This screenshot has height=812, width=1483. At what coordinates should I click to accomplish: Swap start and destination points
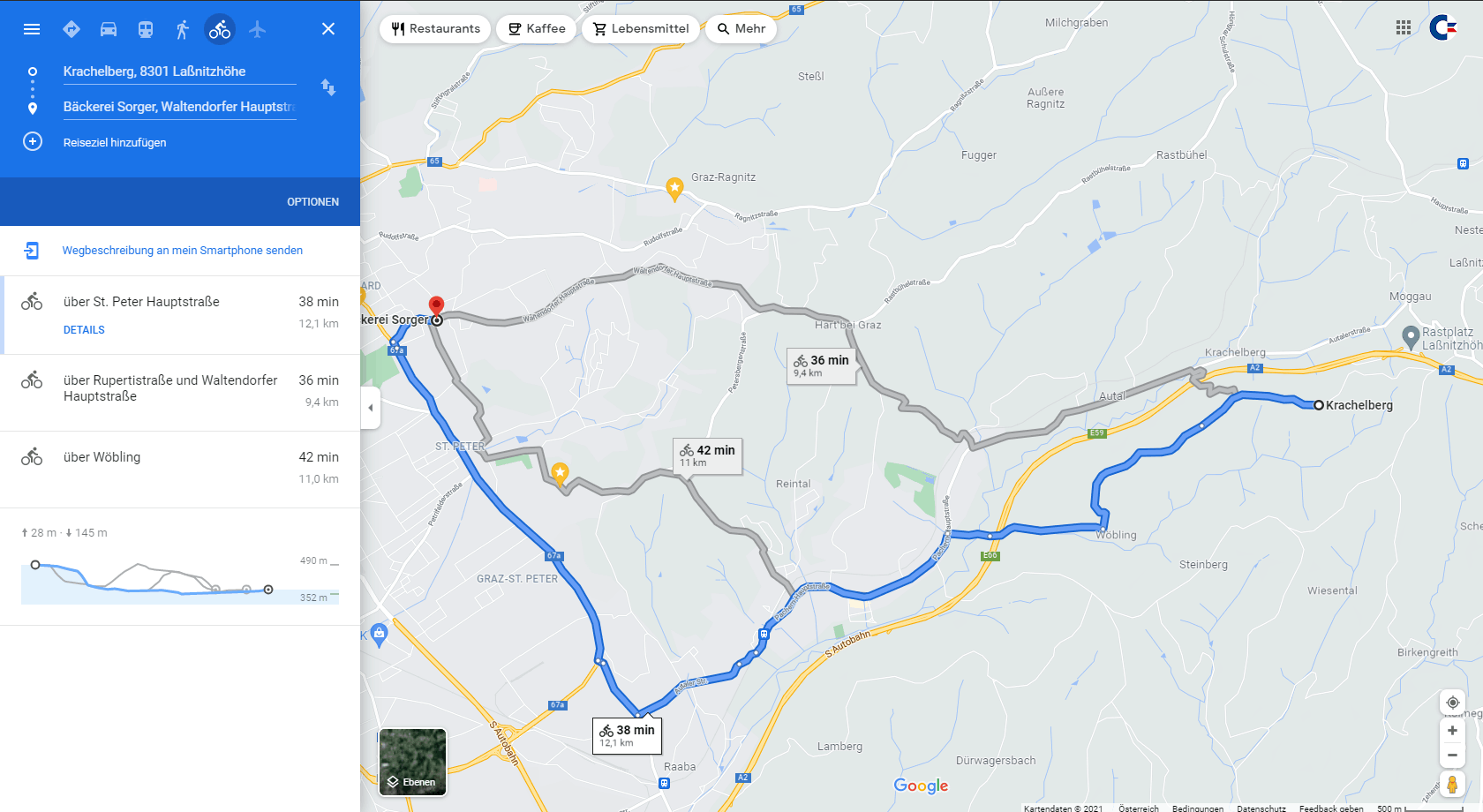(328, 87)
